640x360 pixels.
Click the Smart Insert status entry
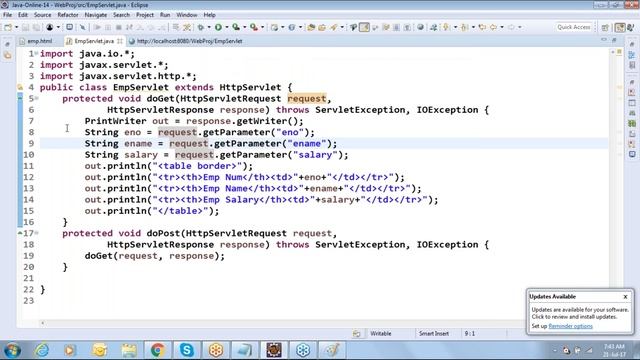click(x=433, y=333)
